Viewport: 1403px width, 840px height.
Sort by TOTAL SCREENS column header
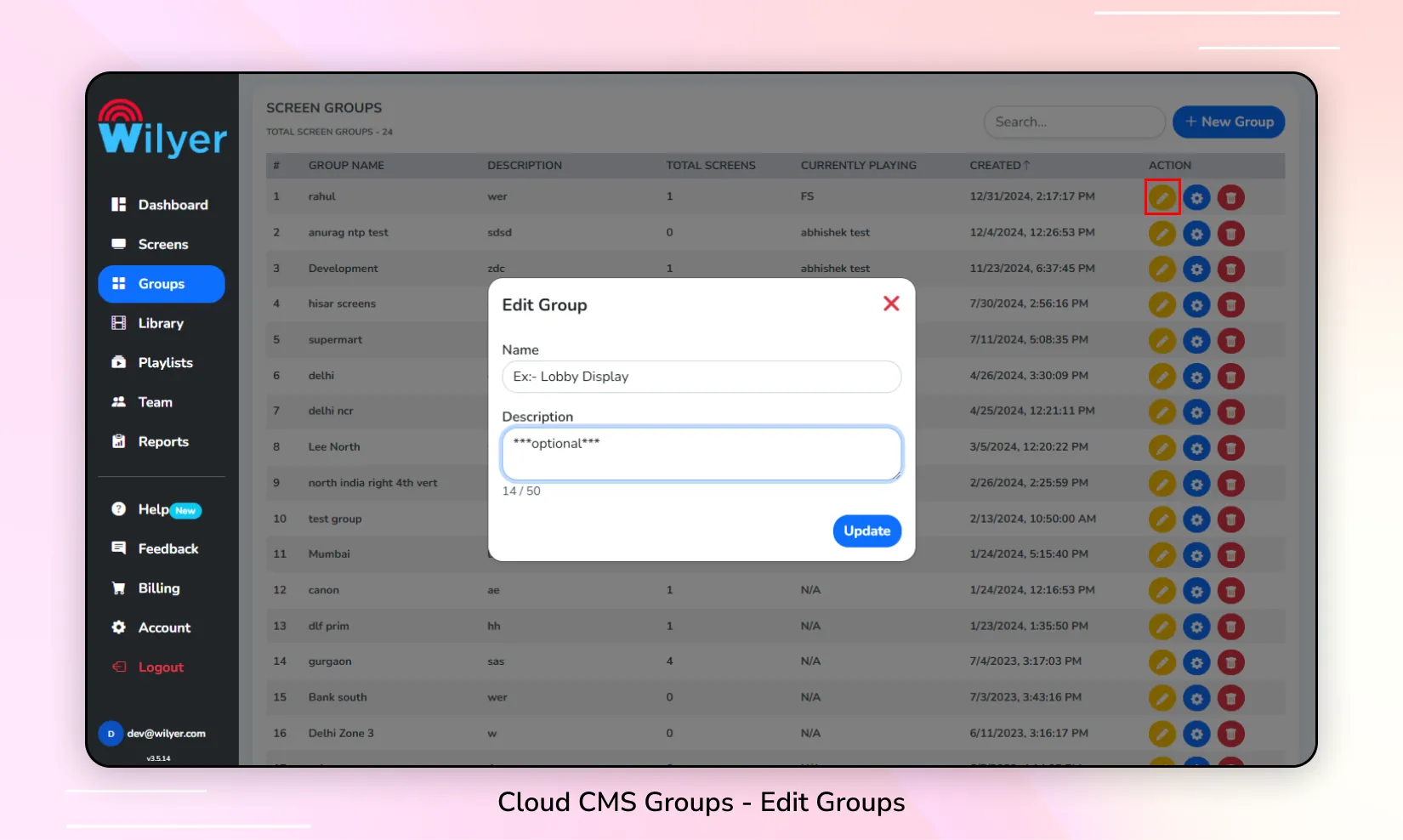[x=711, y=166]
